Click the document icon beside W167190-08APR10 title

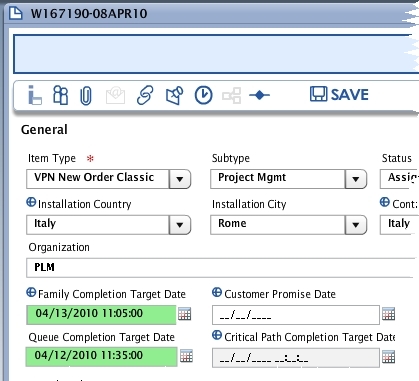[x=15, y=13]
